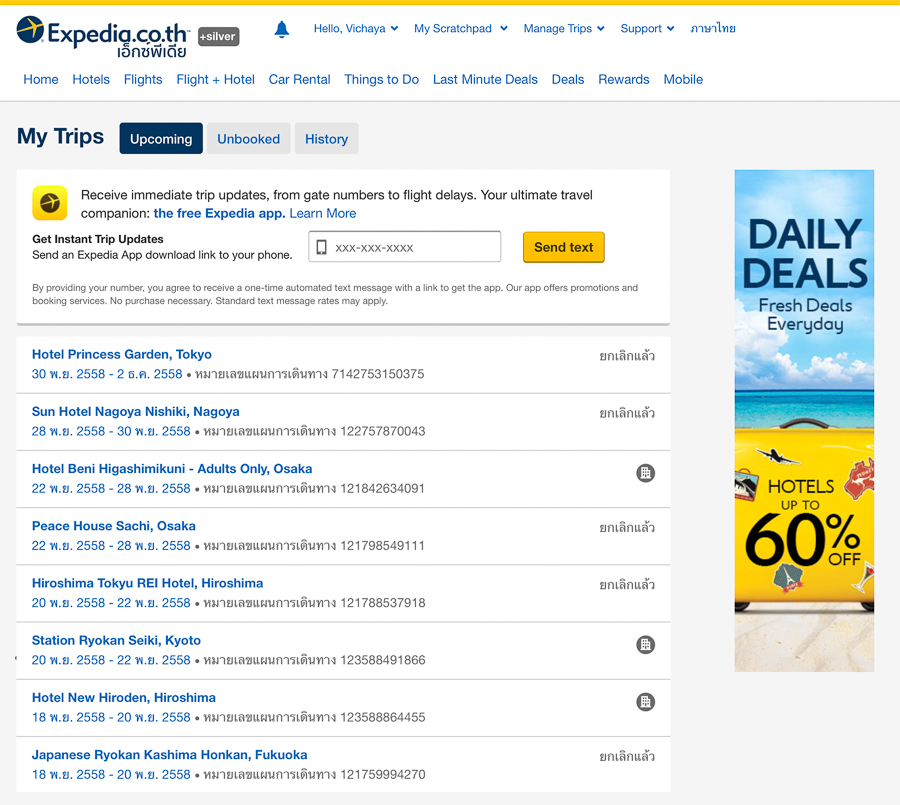This screenshot has height=805, width=900.
Task: Open Station Ryokan Seiki, Kyoto trip
Action: [x=117, y=640]
